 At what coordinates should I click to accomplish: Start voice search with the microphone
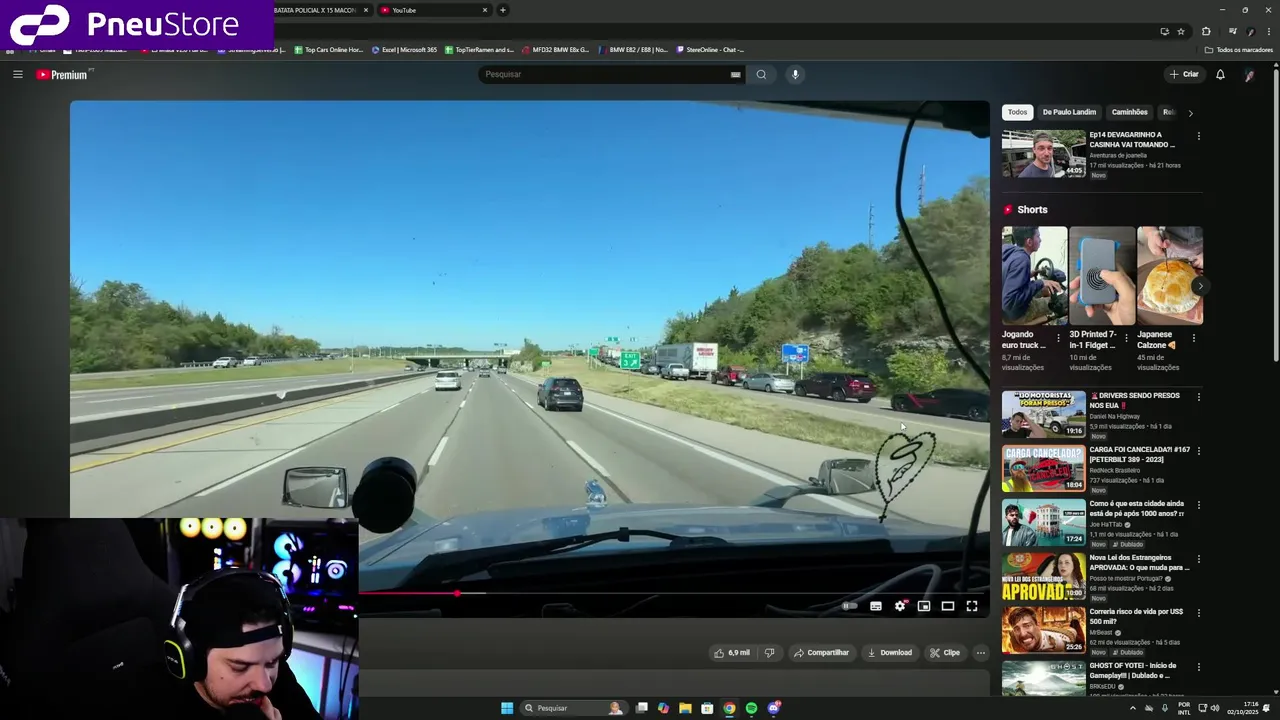(795, 74)
